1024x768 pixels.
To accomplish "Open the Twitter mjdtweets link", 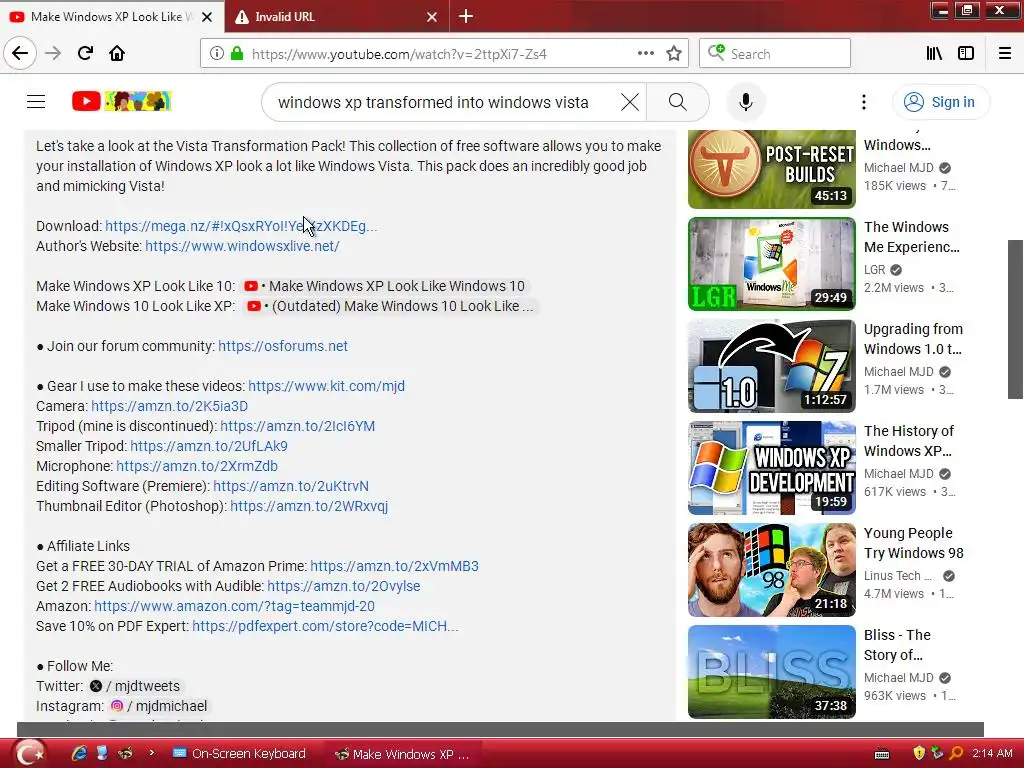I will pos(135,686).
